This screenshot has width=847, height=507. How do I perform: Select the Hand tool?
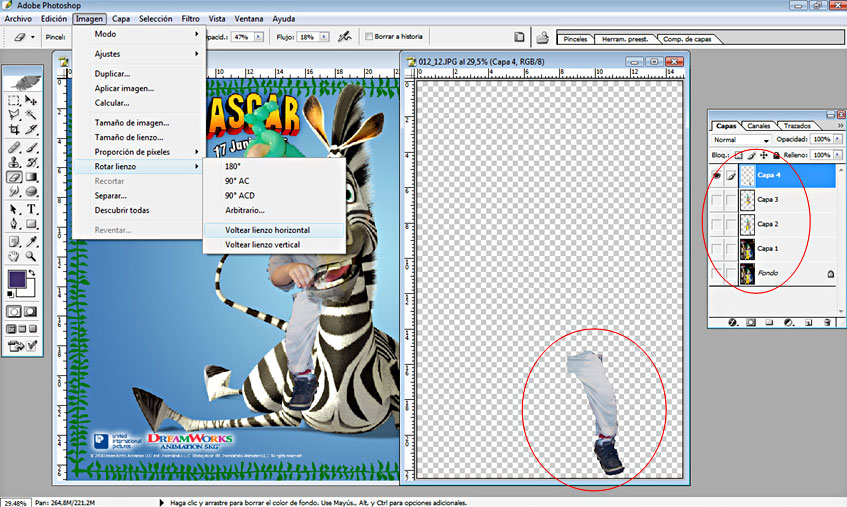pos(14,256)
